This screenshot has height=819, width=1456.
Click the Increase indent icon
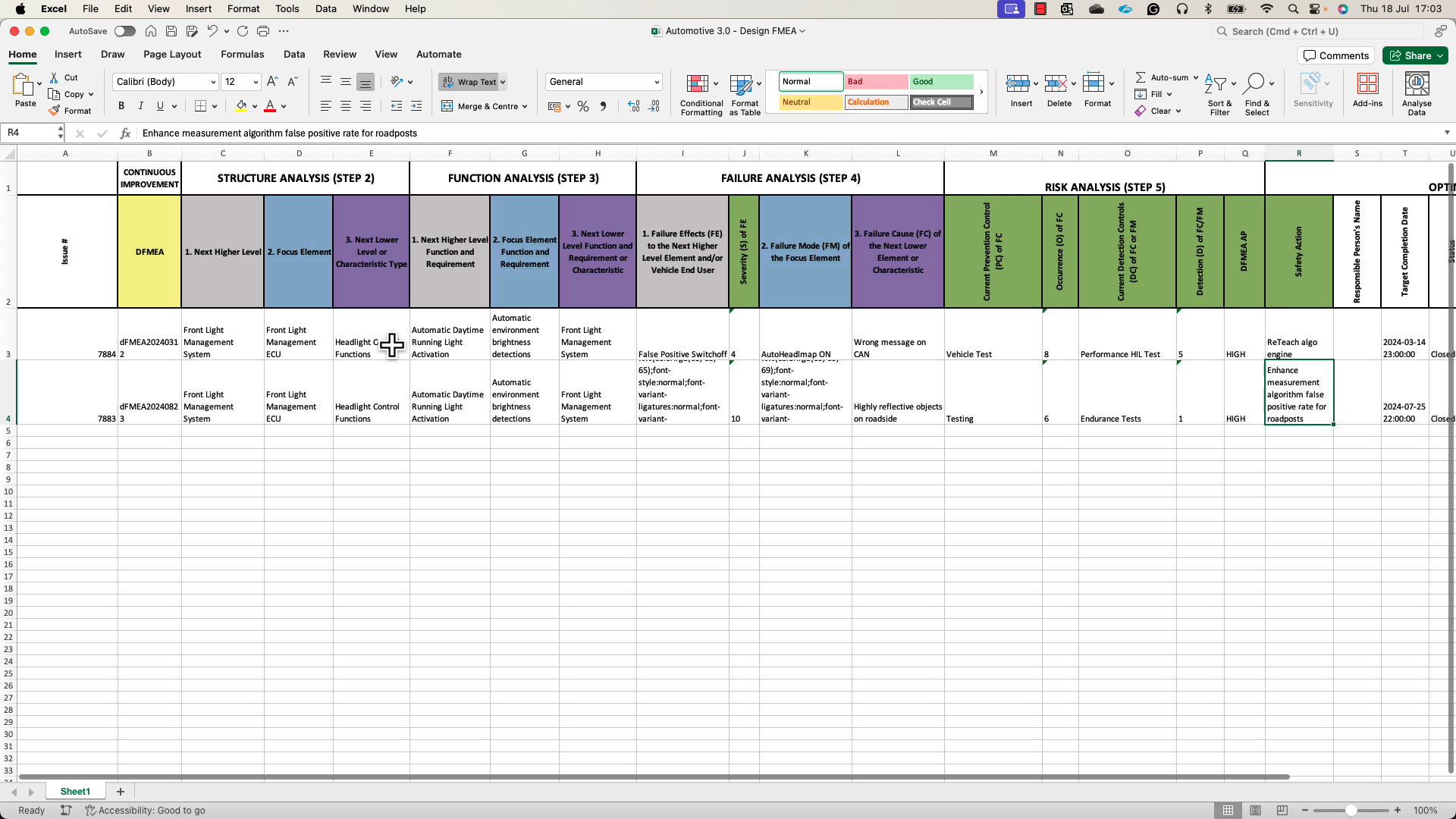[x=416, y=106]
